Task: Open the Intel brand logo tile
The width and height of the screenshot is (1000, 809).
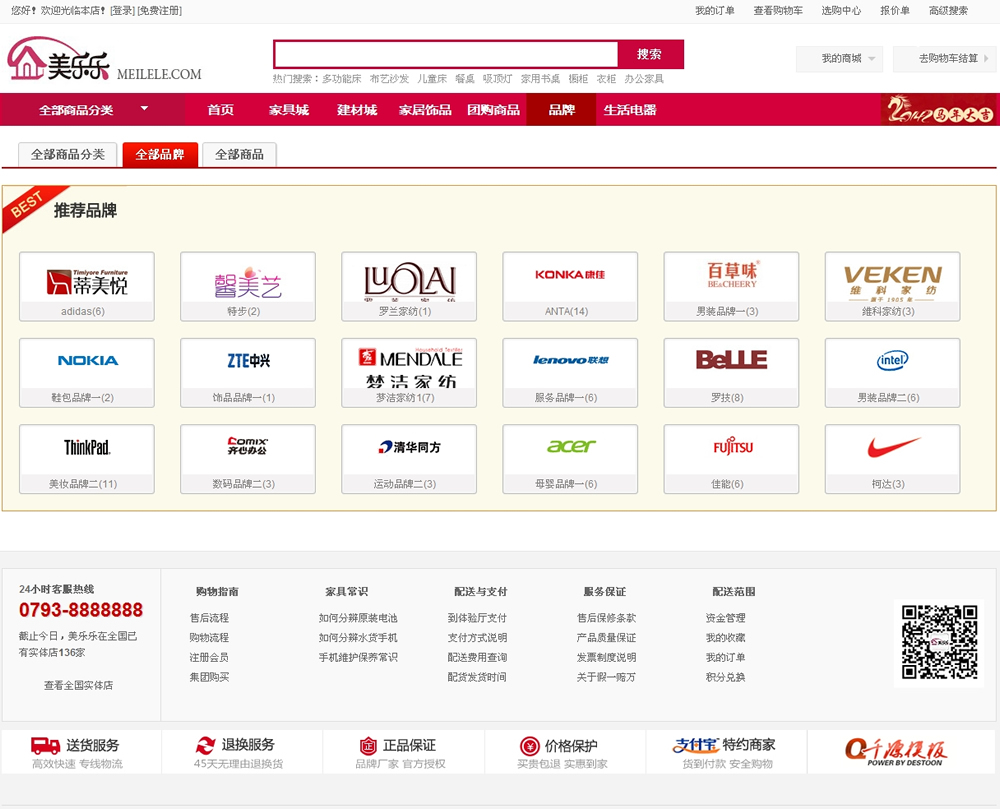Action: point(892,361)
